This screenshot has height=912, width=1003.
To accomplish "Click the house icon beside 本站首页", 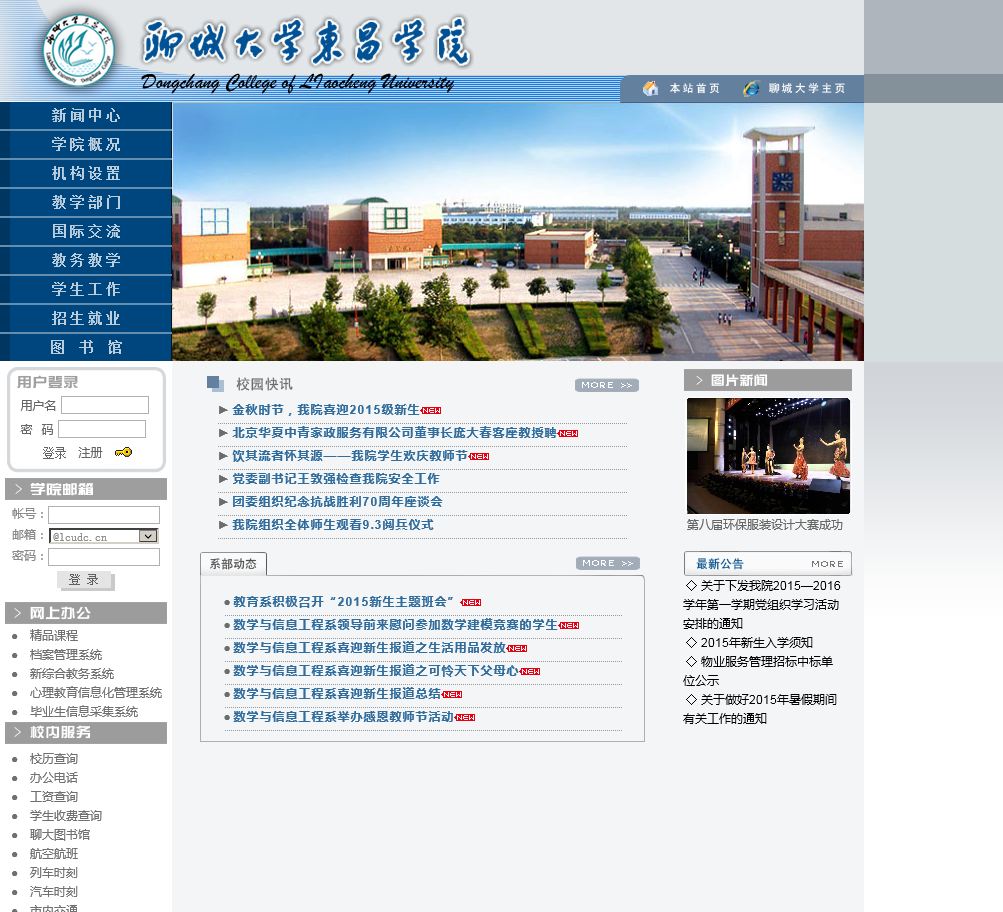I will pos(651,88).
